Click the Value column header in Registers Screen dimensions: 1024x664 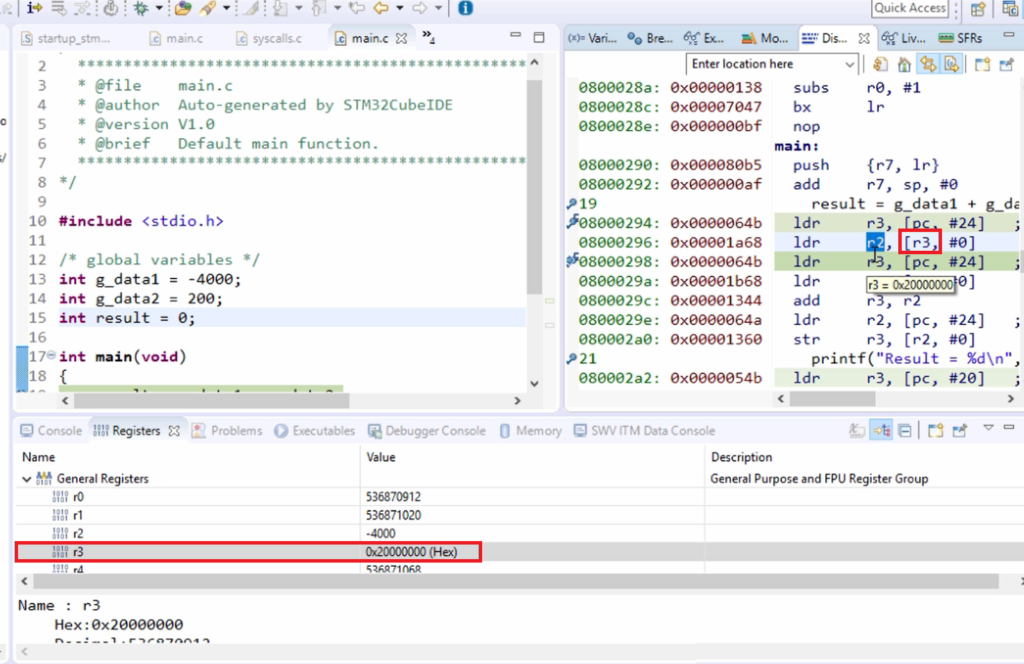pyautogui.click(x=532, y=458)
